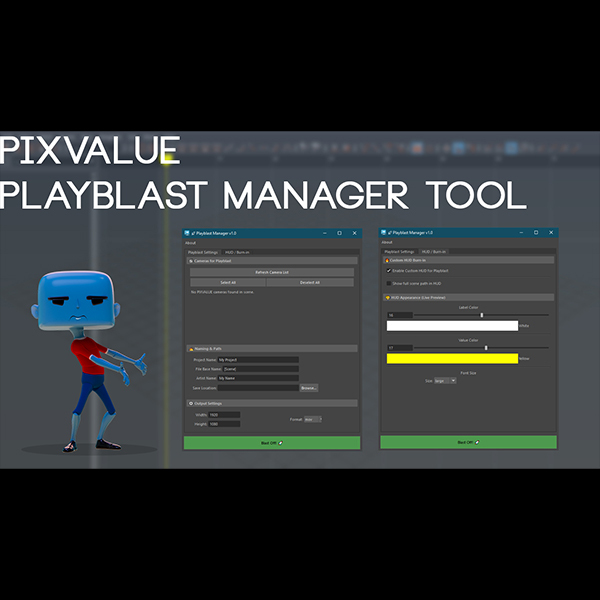Minimize the camera list Playblast Manager window
600x600 pixels.
[325, 233]
